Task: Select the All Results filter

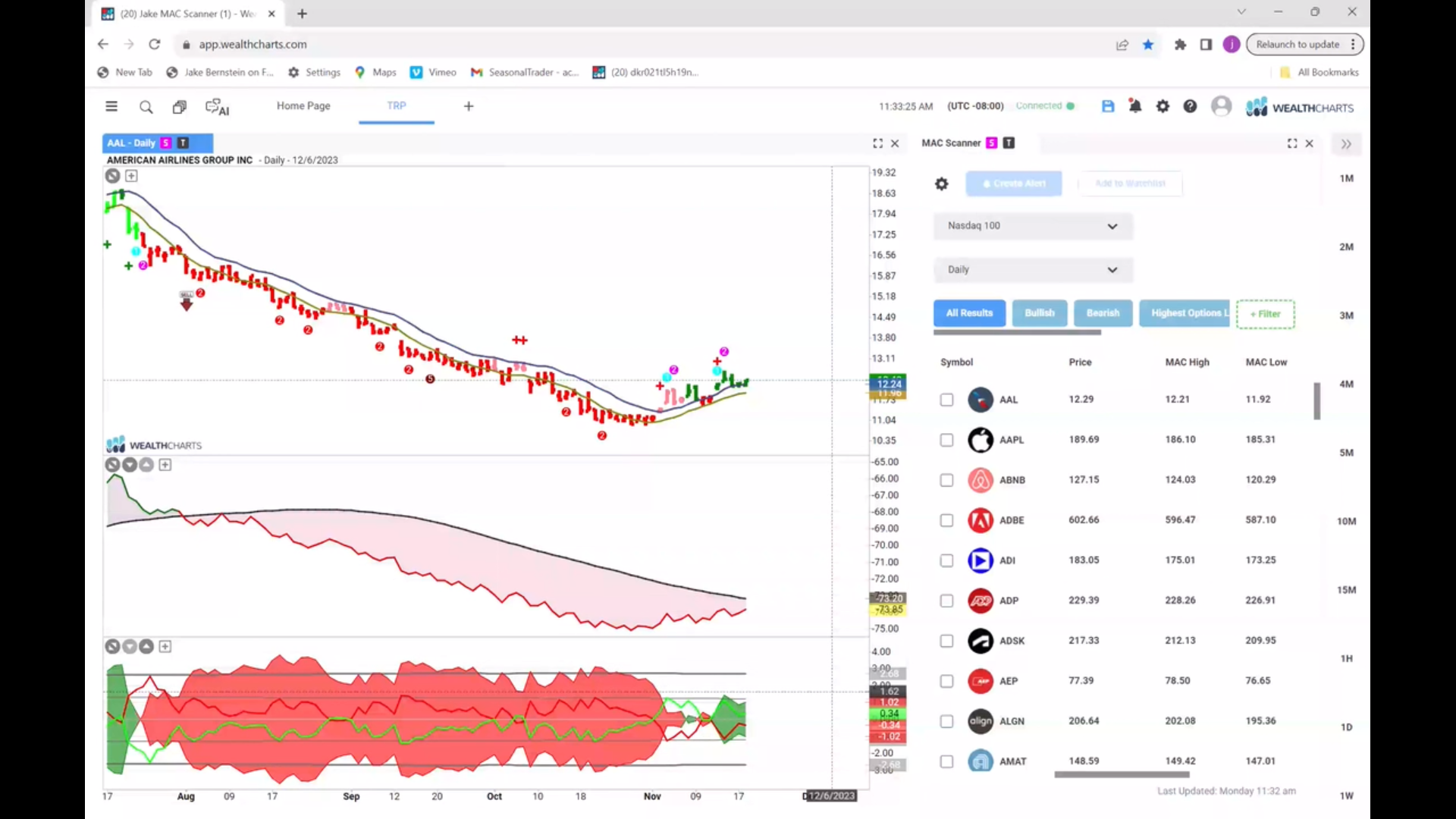Action: (969, 313)
